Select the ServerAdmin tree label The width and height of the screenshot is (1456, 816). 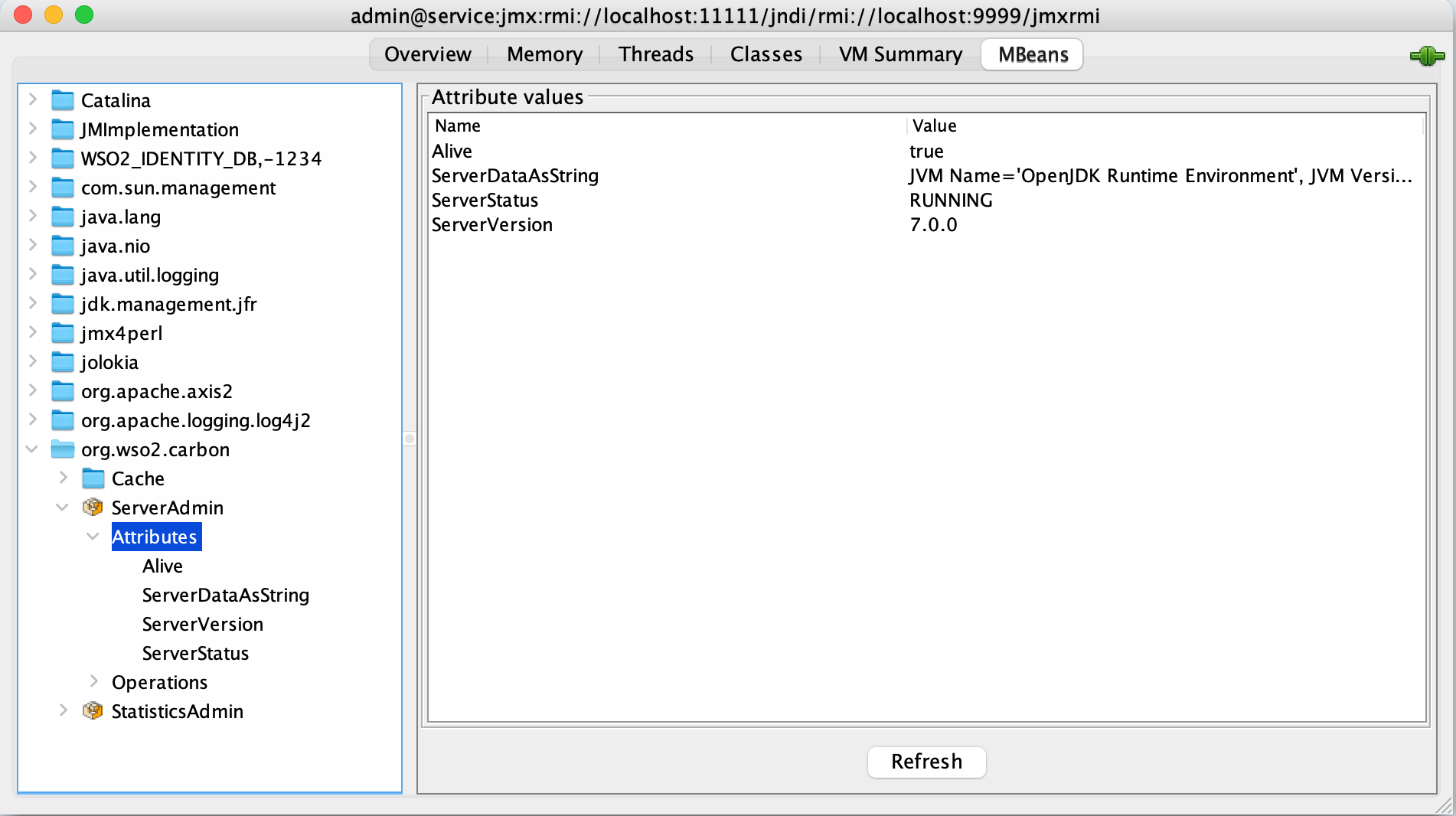(168, 508)
